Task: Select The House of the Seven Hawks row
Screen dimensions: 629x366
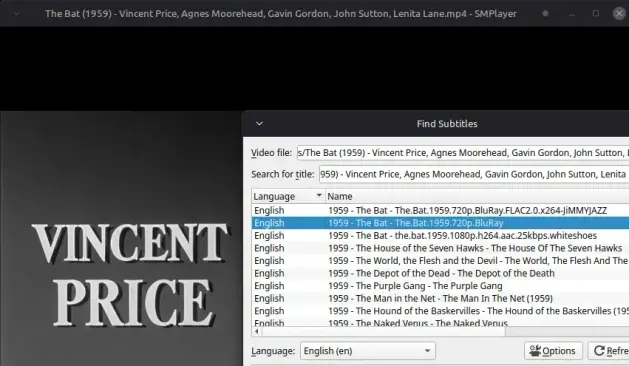Action: (x=440, y=248)
